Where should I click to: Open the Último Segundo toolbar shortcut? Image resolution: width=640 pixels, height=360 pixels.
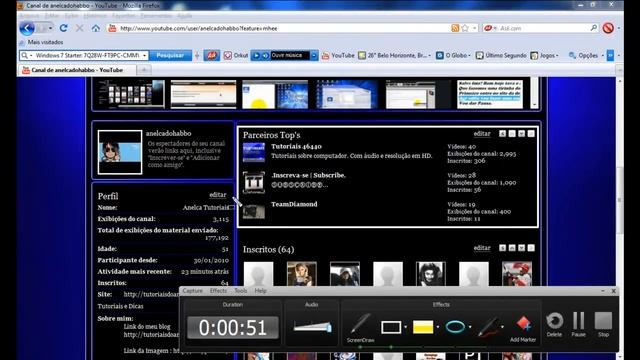[x=501, y=55]
